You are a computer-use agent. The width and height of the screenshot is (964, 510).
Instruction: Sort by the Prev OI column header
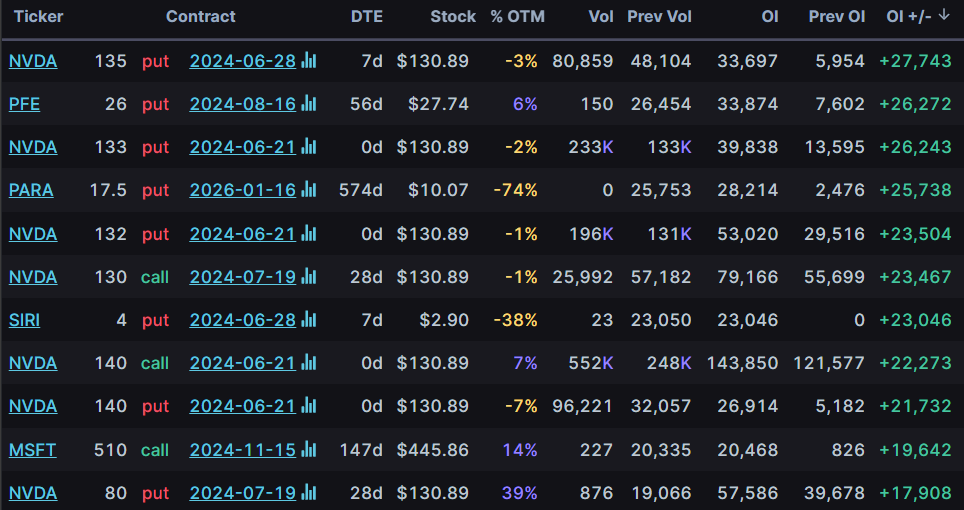coord(837,16)
